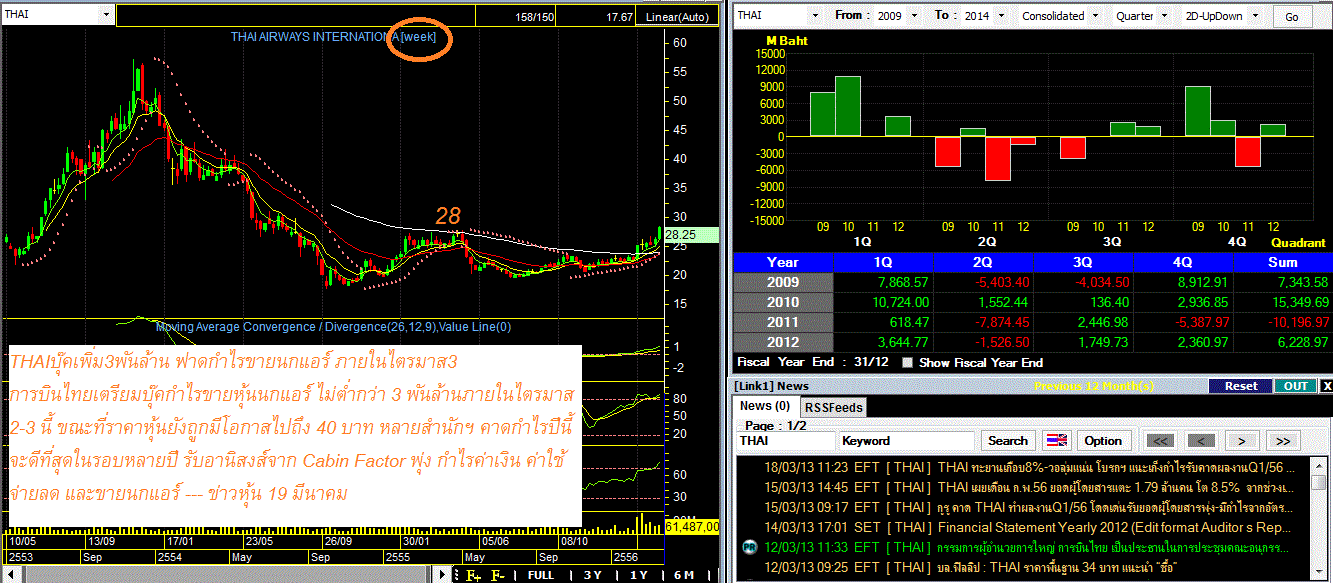Image resolution: width=1333 pixels, height=583 pixels.
Task: Go to previous news page with < button
Action: pyautogui.click(x=1201, y=440)
